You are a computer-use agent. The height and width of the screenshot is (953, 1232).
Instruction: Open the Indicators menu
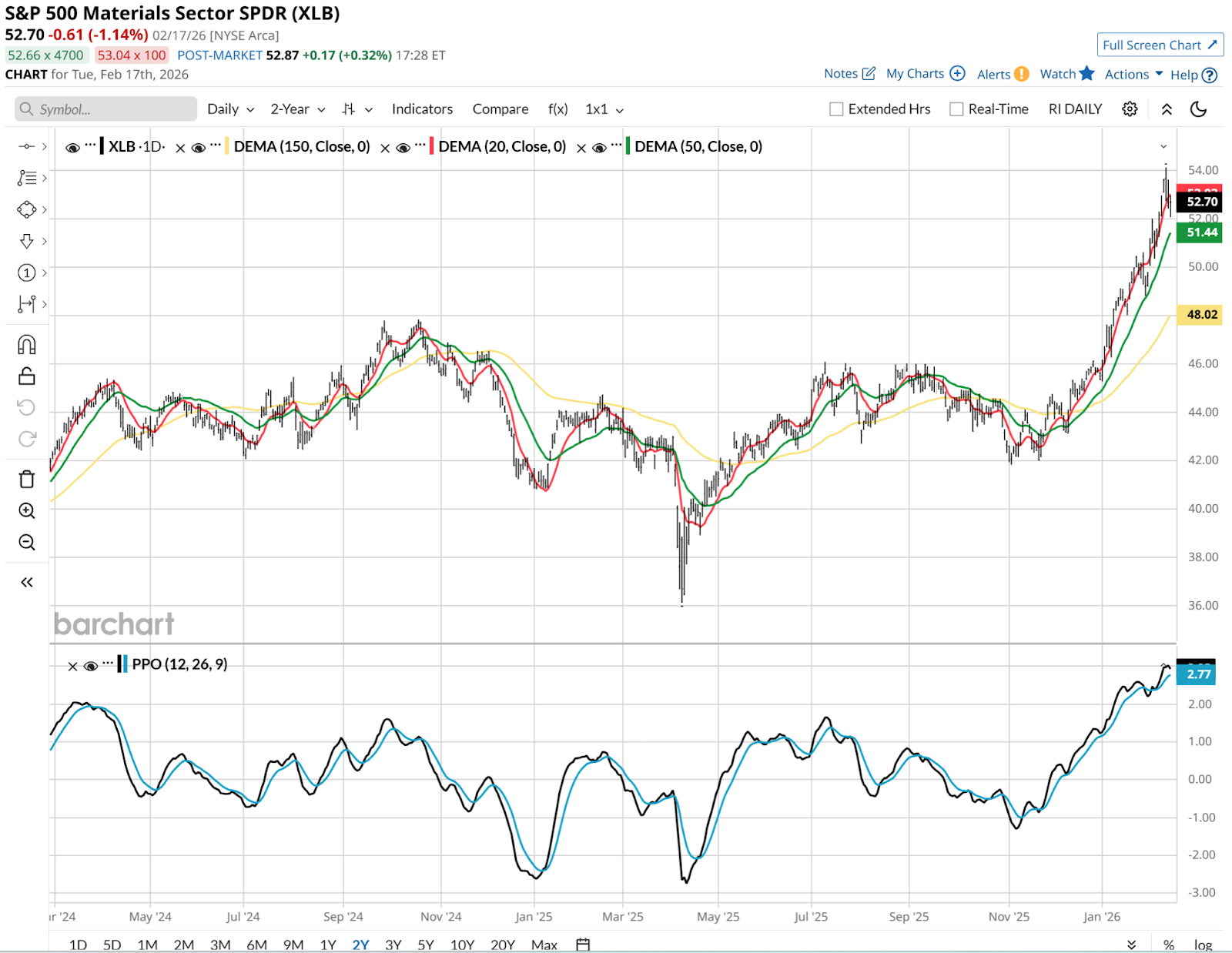click(x=422, y=109)
